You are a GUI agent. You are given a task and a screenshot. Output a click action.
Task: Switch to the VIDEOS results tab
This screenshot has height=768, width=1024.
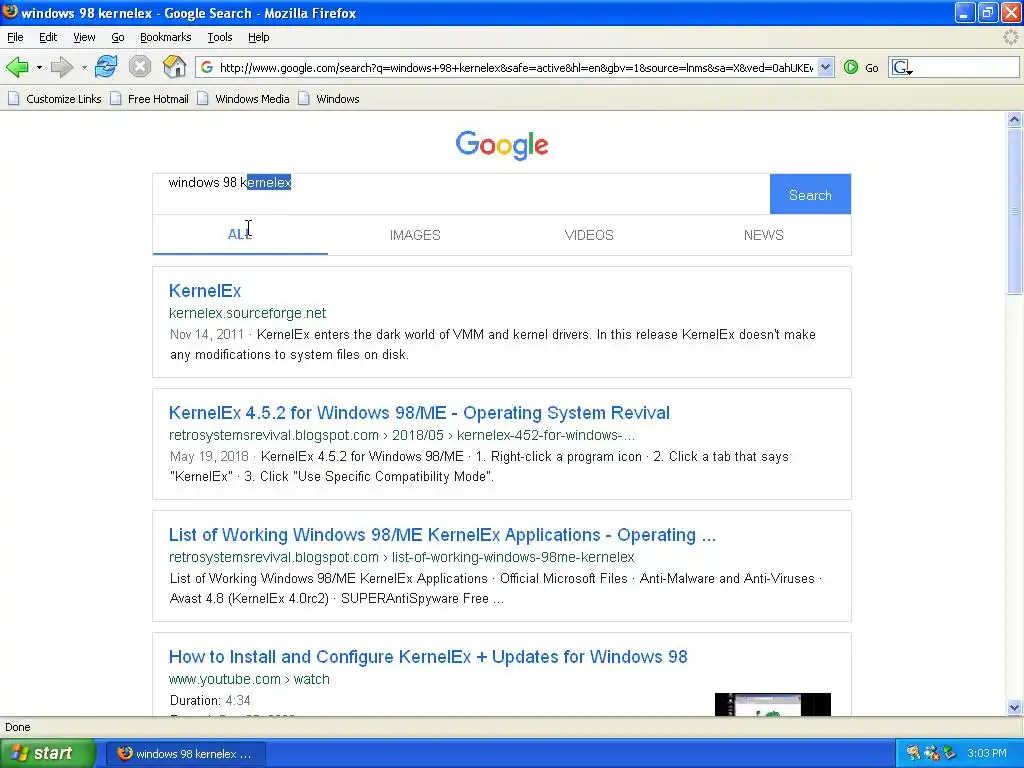click(589, 235)
